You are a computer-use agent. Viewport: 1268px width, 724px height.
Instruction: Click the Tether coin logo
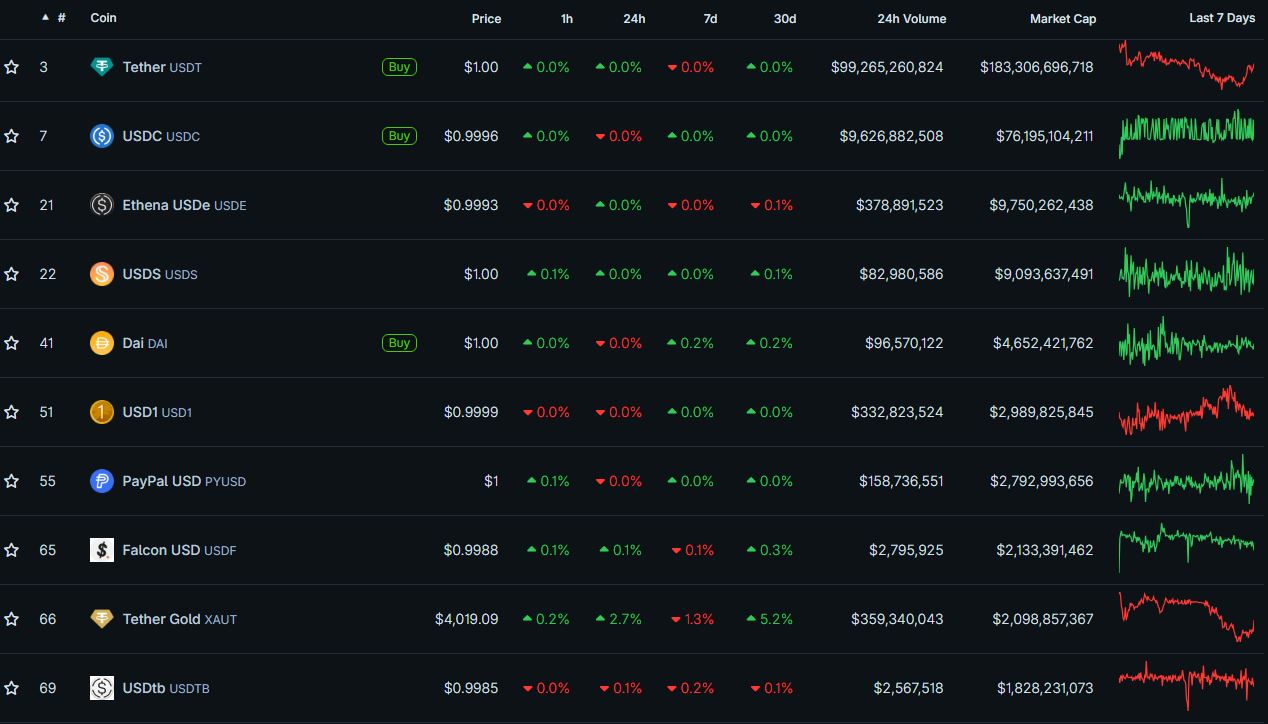click(x=102, y=66)
